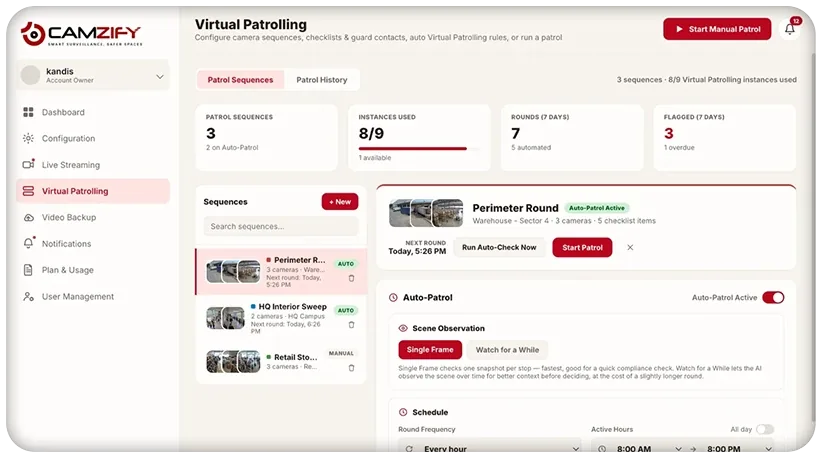Open Configuration from the sidebar
Screen dimensions: 821x462
click(93, 138)
